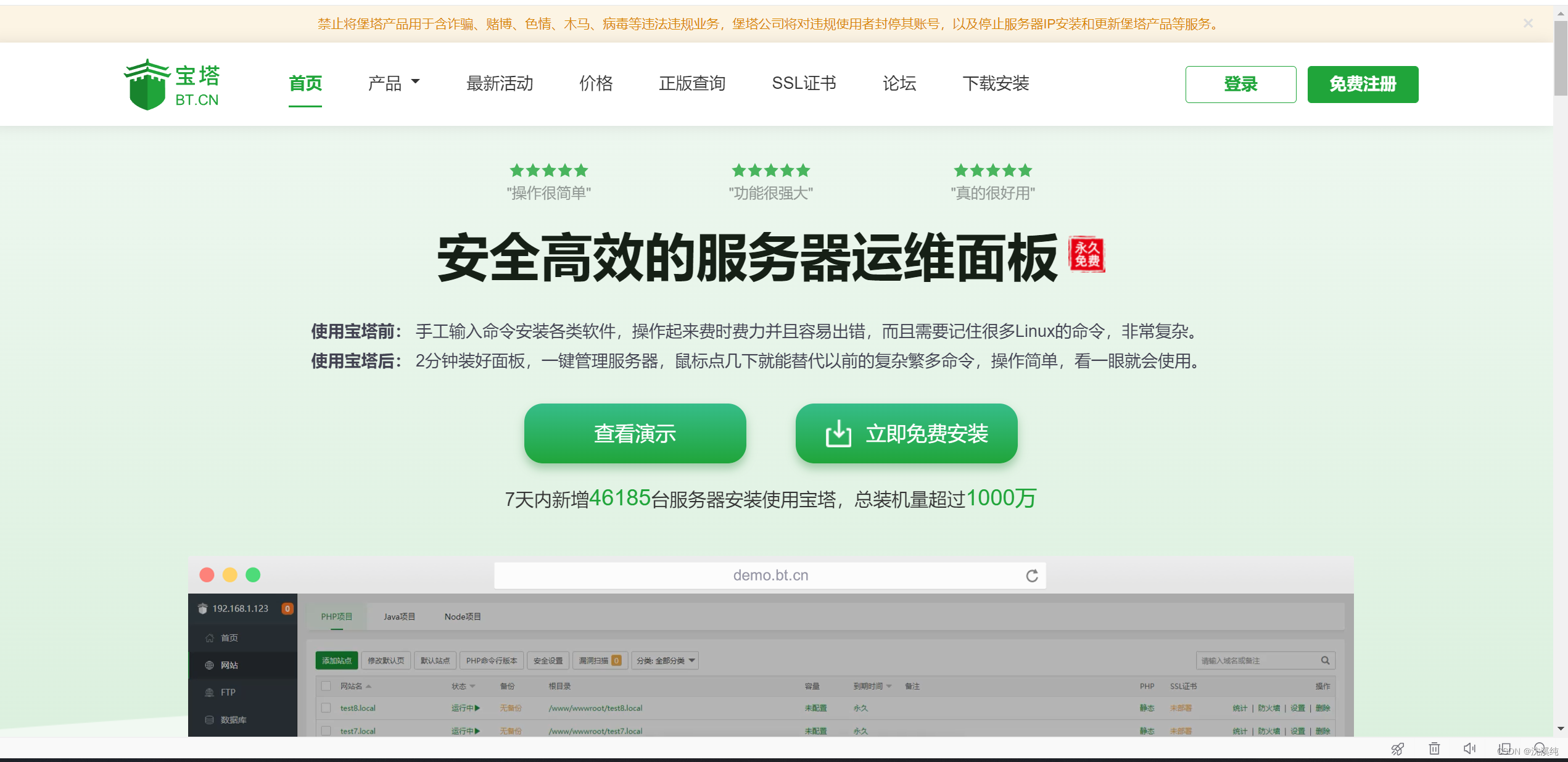Click the download icon on the install button
1568x762 pixels.
coord(838,434)
